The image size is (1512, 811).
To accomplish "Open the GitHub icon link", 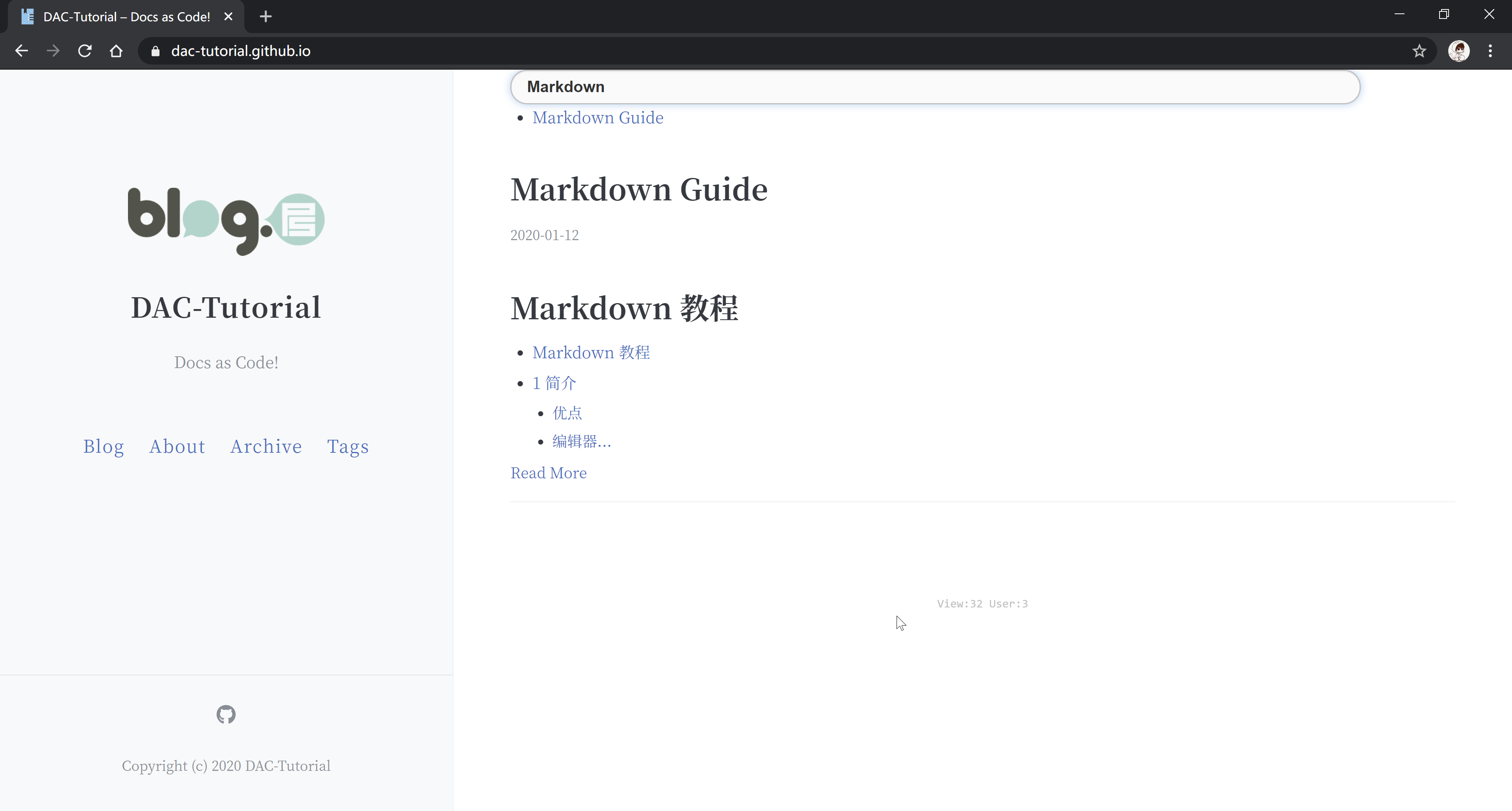I will (226, 714).
